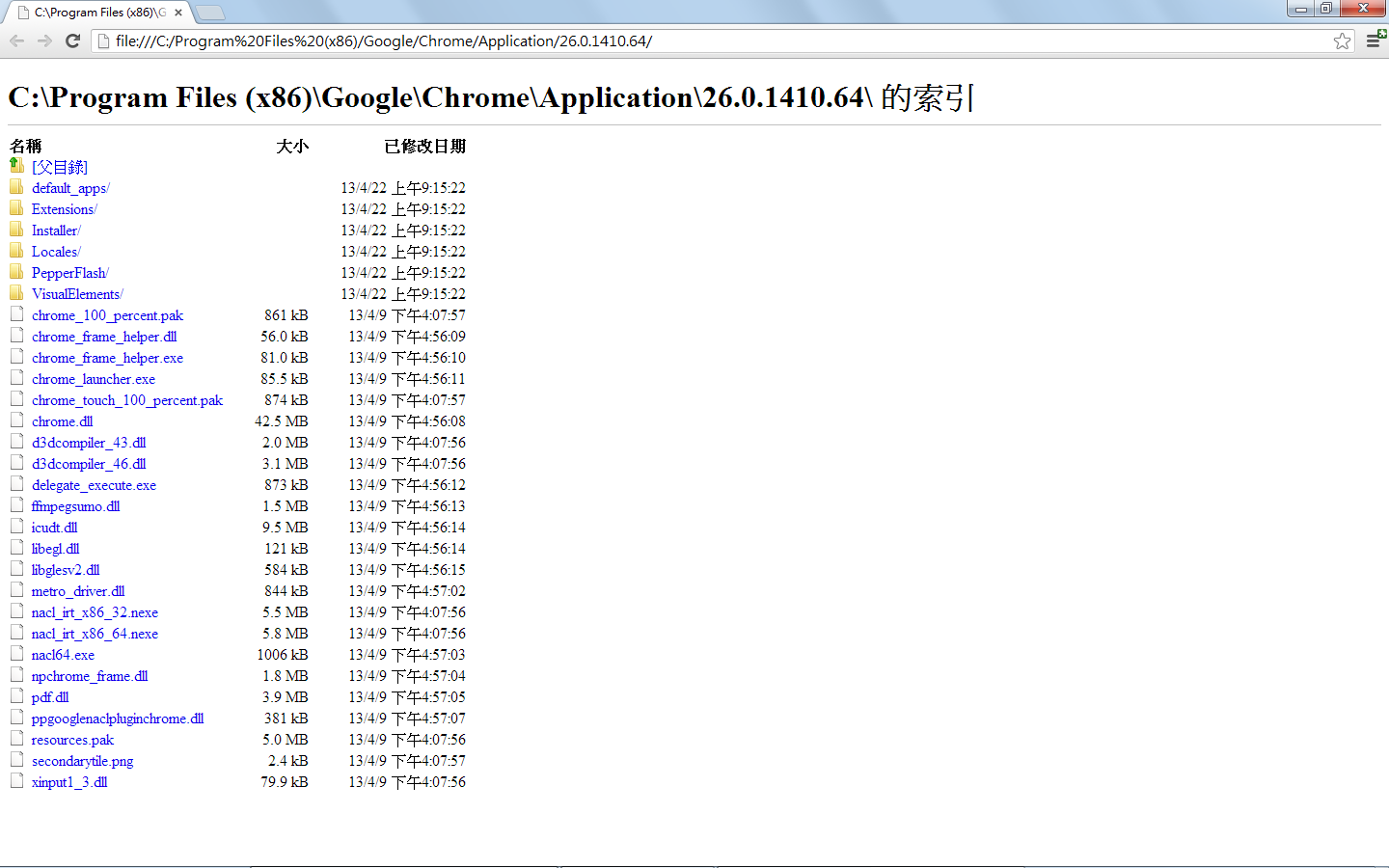Click the file icon beside chrome_100_percent.pak

click(16, 314)
